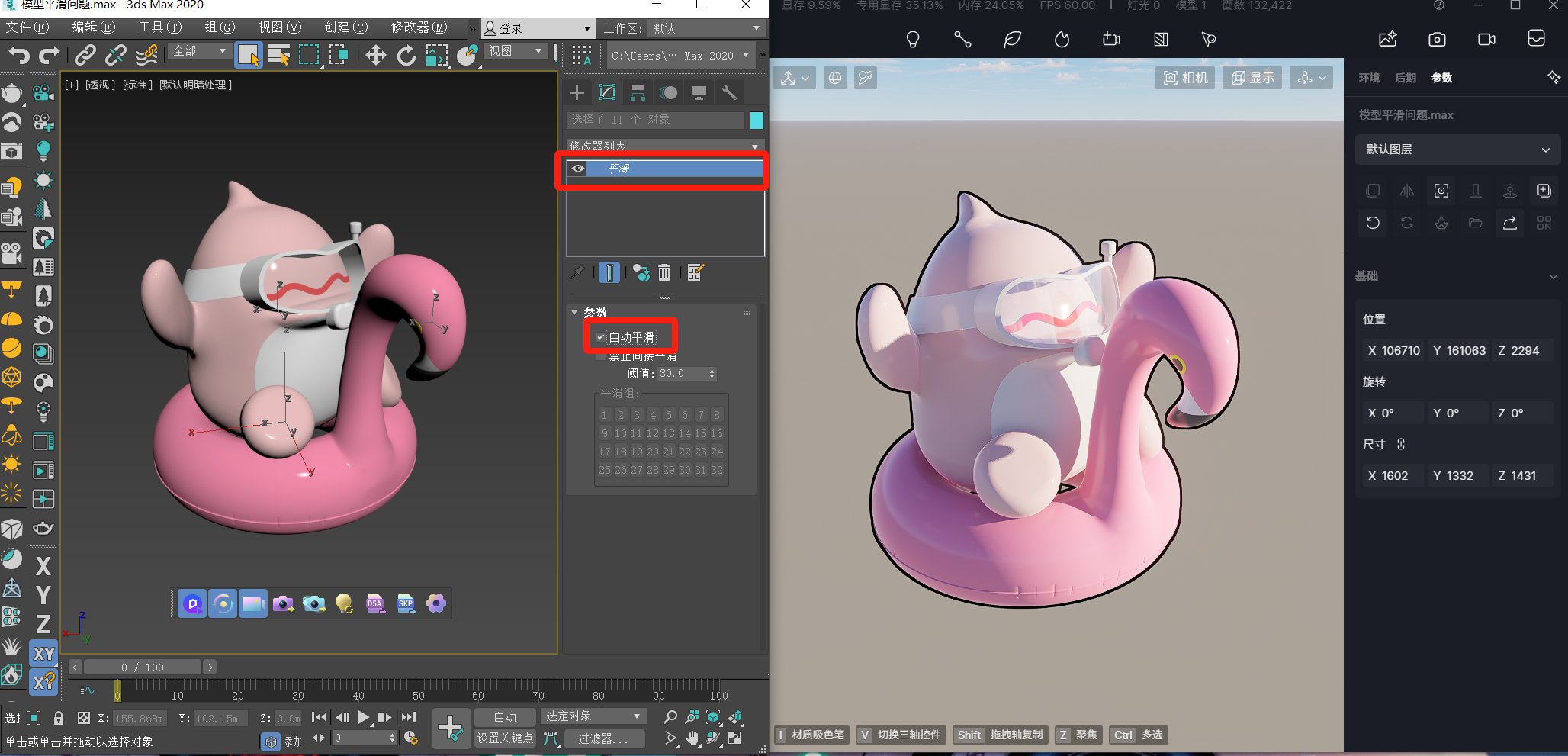
Task: Open the 工具(T) menu
Action: coord(159,27)
